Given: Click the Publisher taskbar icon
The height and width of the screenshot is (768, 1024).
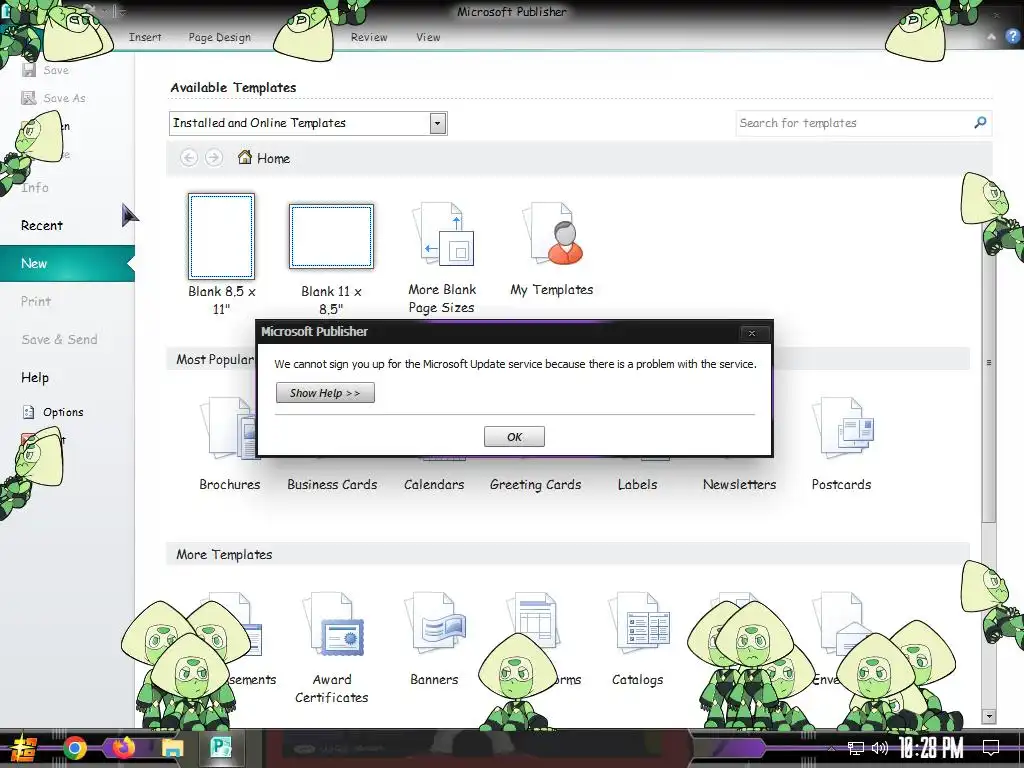Looking at the screenshot, I should pyautogui.click(x=221, y=748).
